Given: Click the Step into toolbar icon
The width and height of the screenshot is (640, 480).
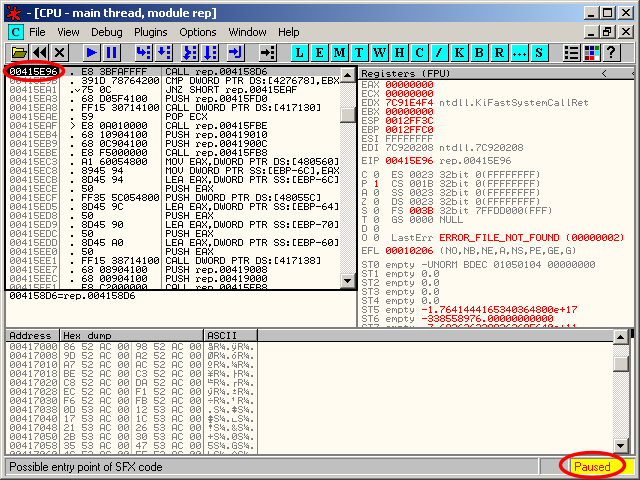Looking at the screenshot, I should (x=143, y=52).
